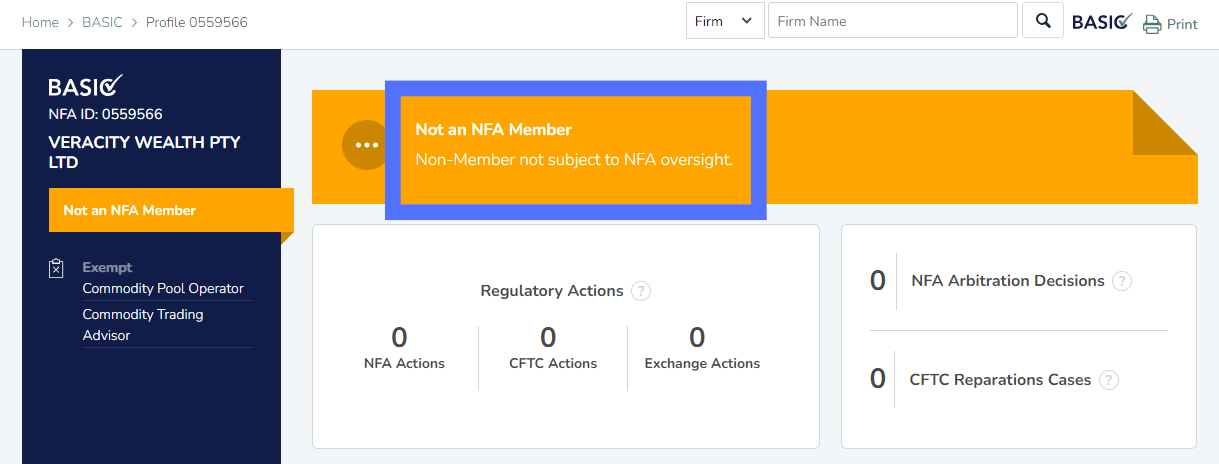Open NFA Arbitration Decisions help icon
Screen dimensions: 1219x464
pos(1122,281)
